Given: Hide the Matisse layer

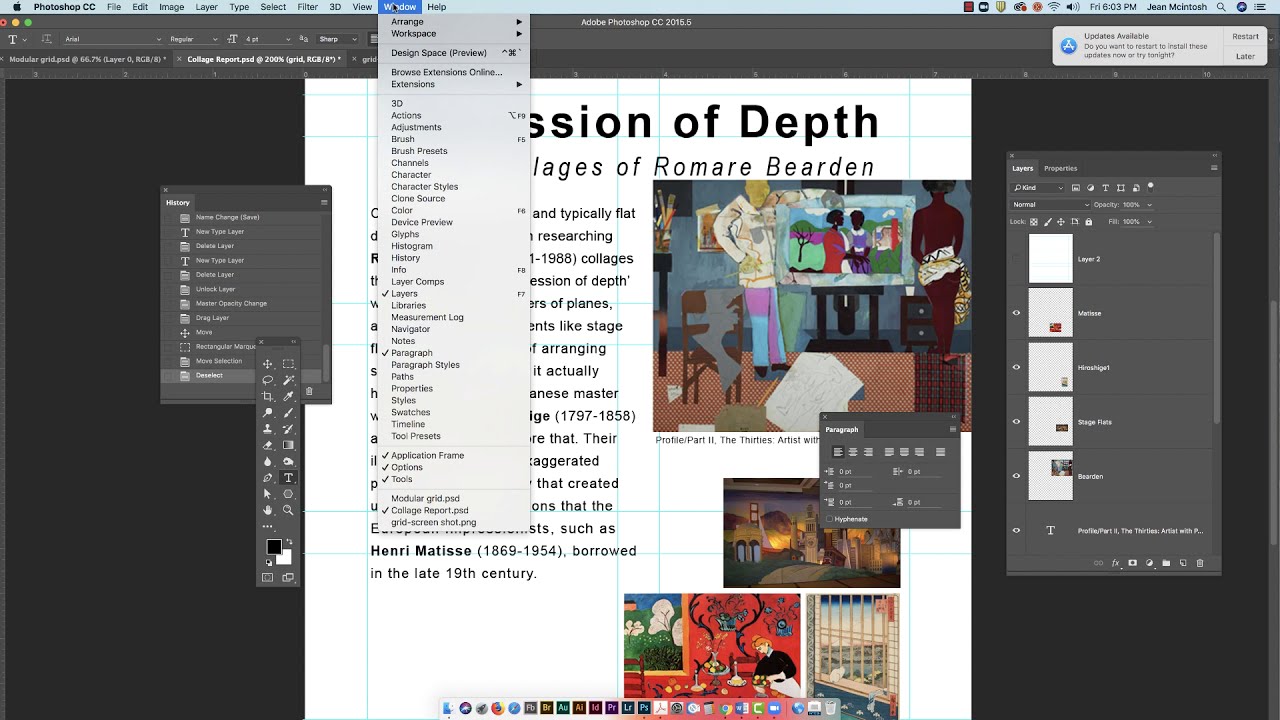Looking at the screenshot, I should [1016, 313].
